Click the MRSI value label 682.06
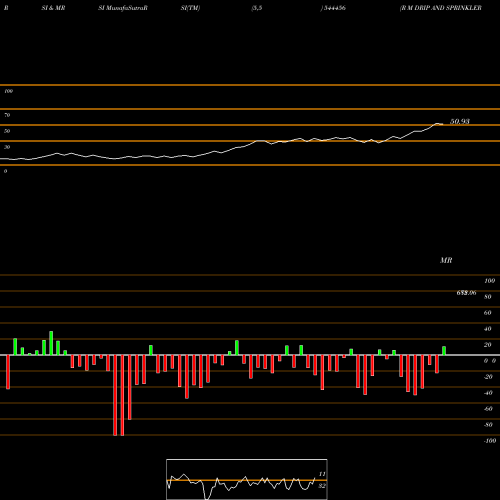 tap(466, 293)
